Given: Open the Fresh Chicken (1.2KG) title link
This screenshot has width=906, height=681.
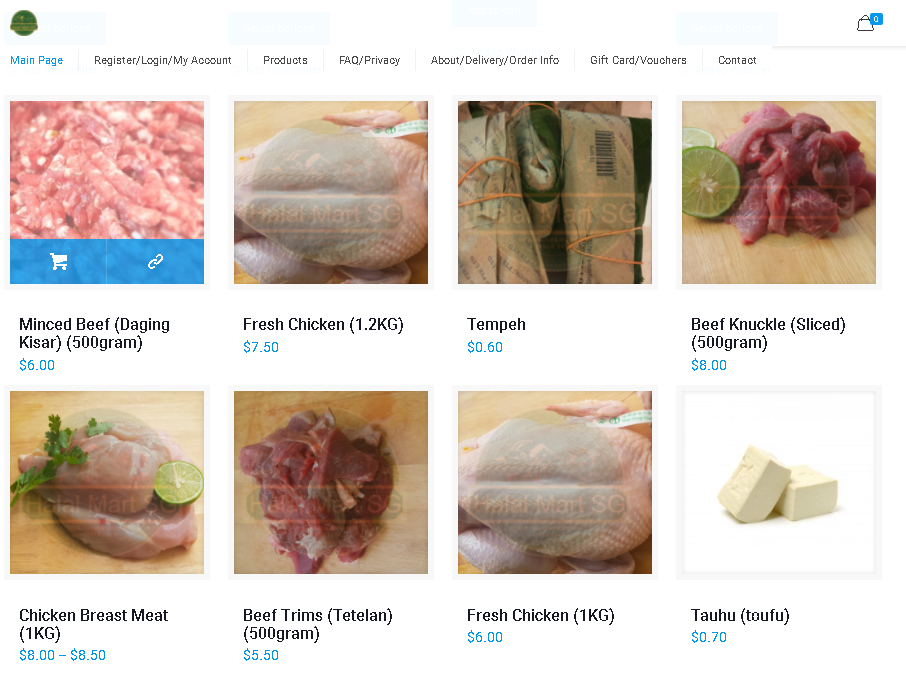Looking at the screenshot, I should pyautogui.click(x=323, y=325).
